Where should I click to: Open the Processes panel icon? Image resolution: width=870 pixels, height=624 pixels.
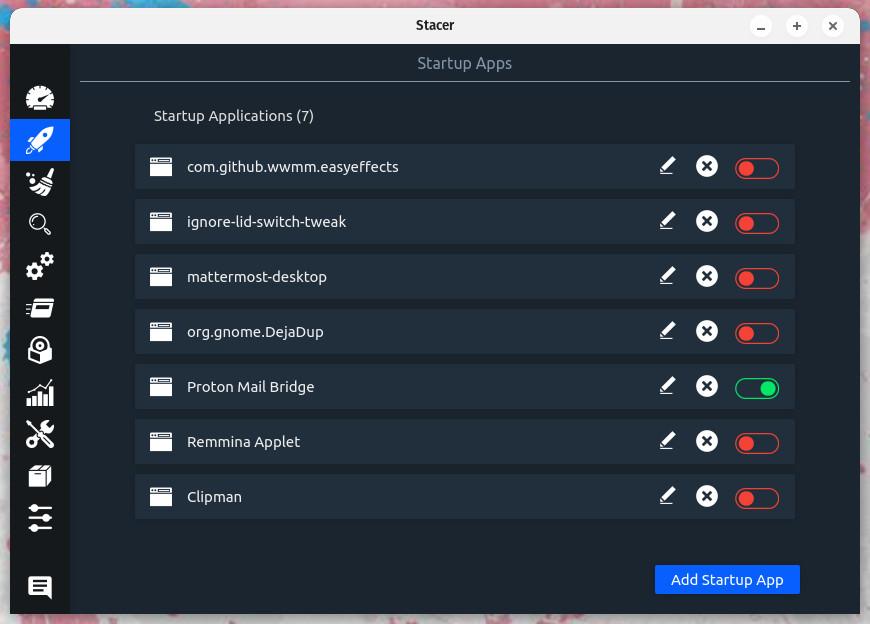point(40,308)
